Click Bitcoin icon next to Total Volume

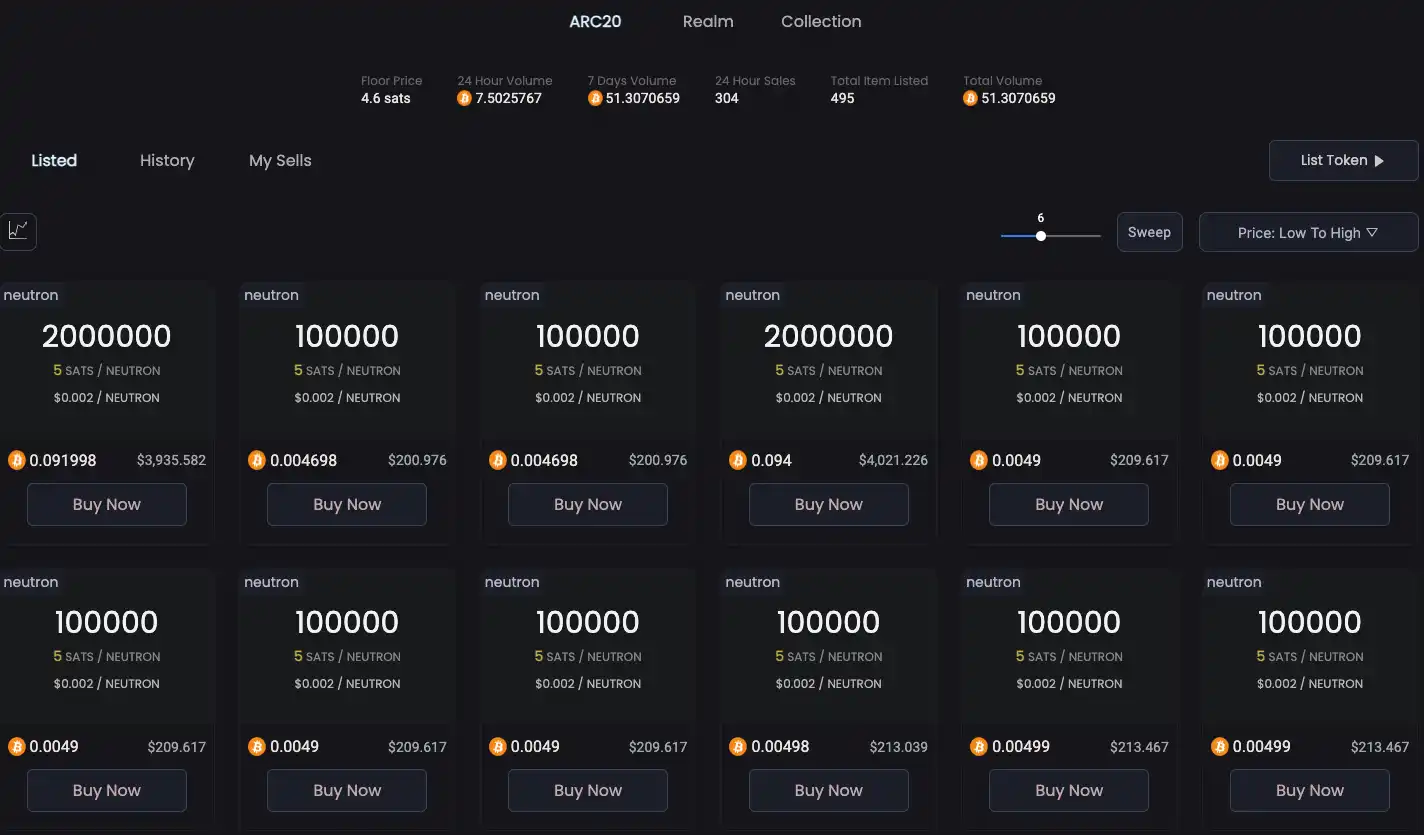[970, 98]
